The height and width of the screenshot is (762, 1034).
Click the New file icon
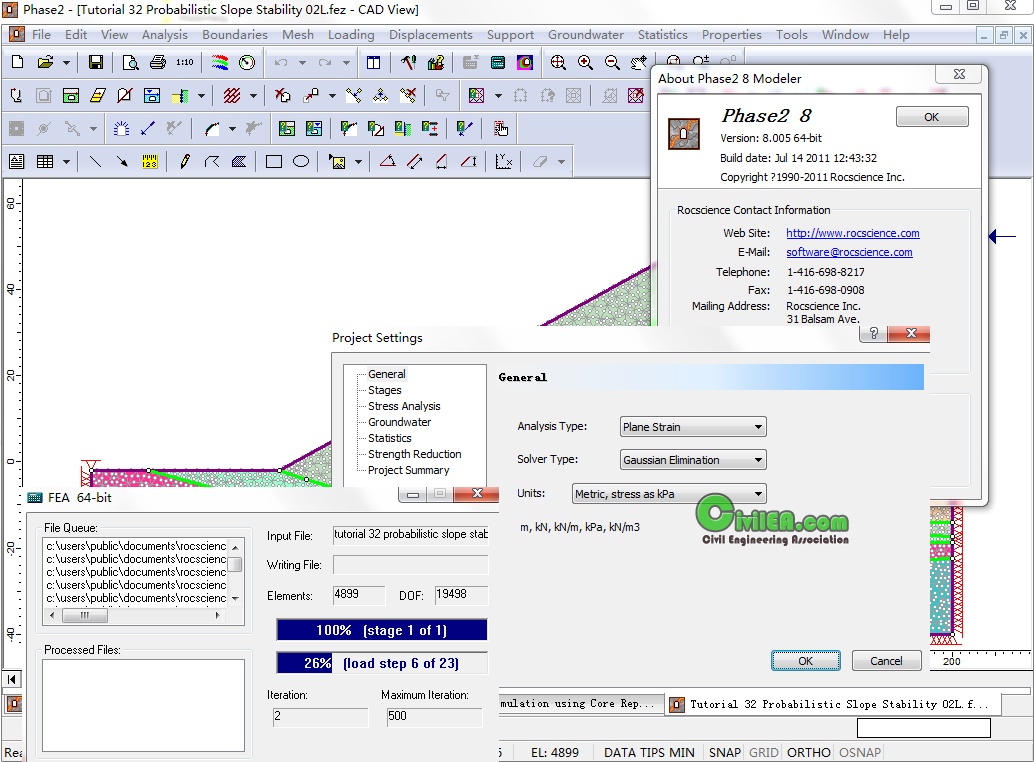[x=17, y=62]
